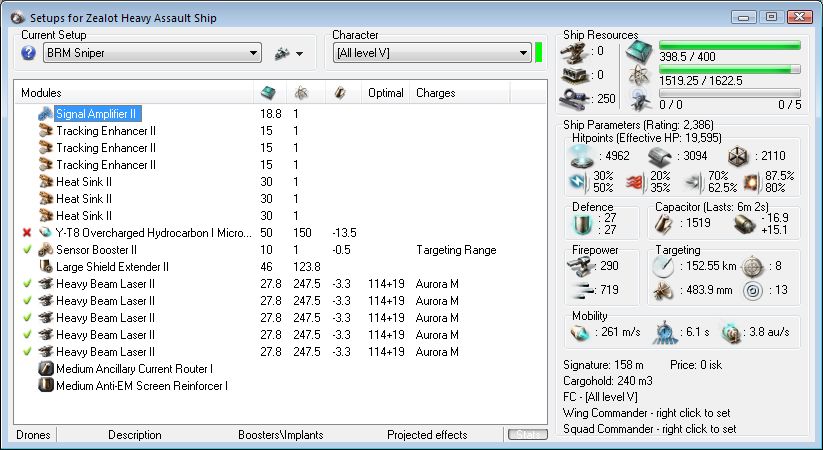Click Aurora M charge of first Heavy Beam Laser
Viewport: 823px width, 450px height.
437,284
